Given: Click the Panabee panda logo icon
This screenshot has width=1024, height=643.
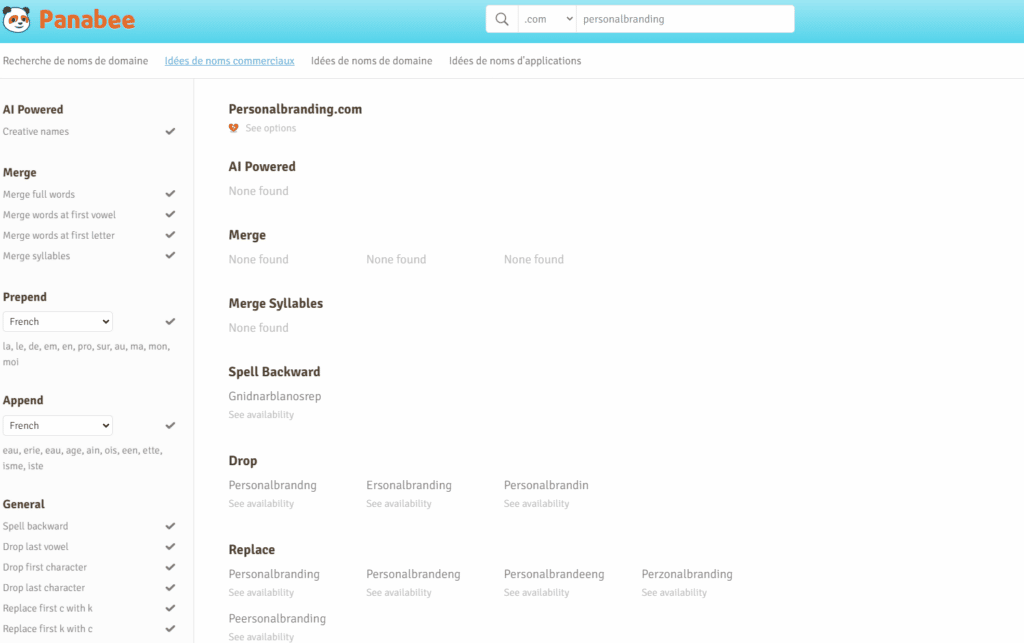Looking at the screenshot, I should click(16, 20).
